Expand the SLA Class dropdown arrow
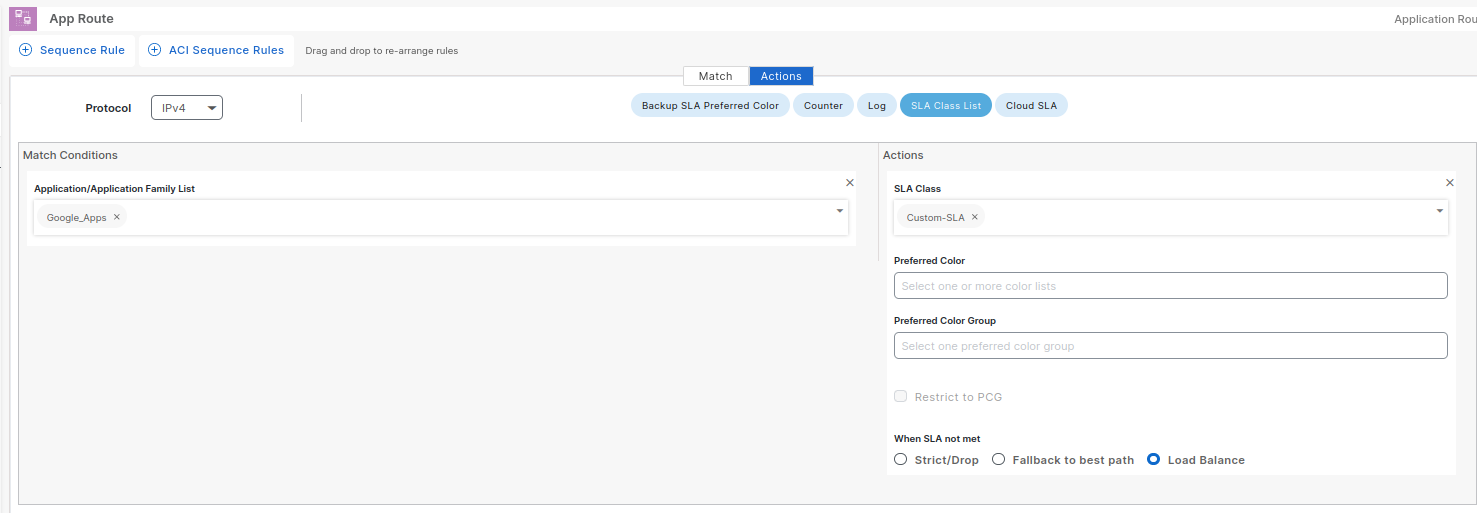Viewport: 1477px width, 513px height. point(1440,211)
